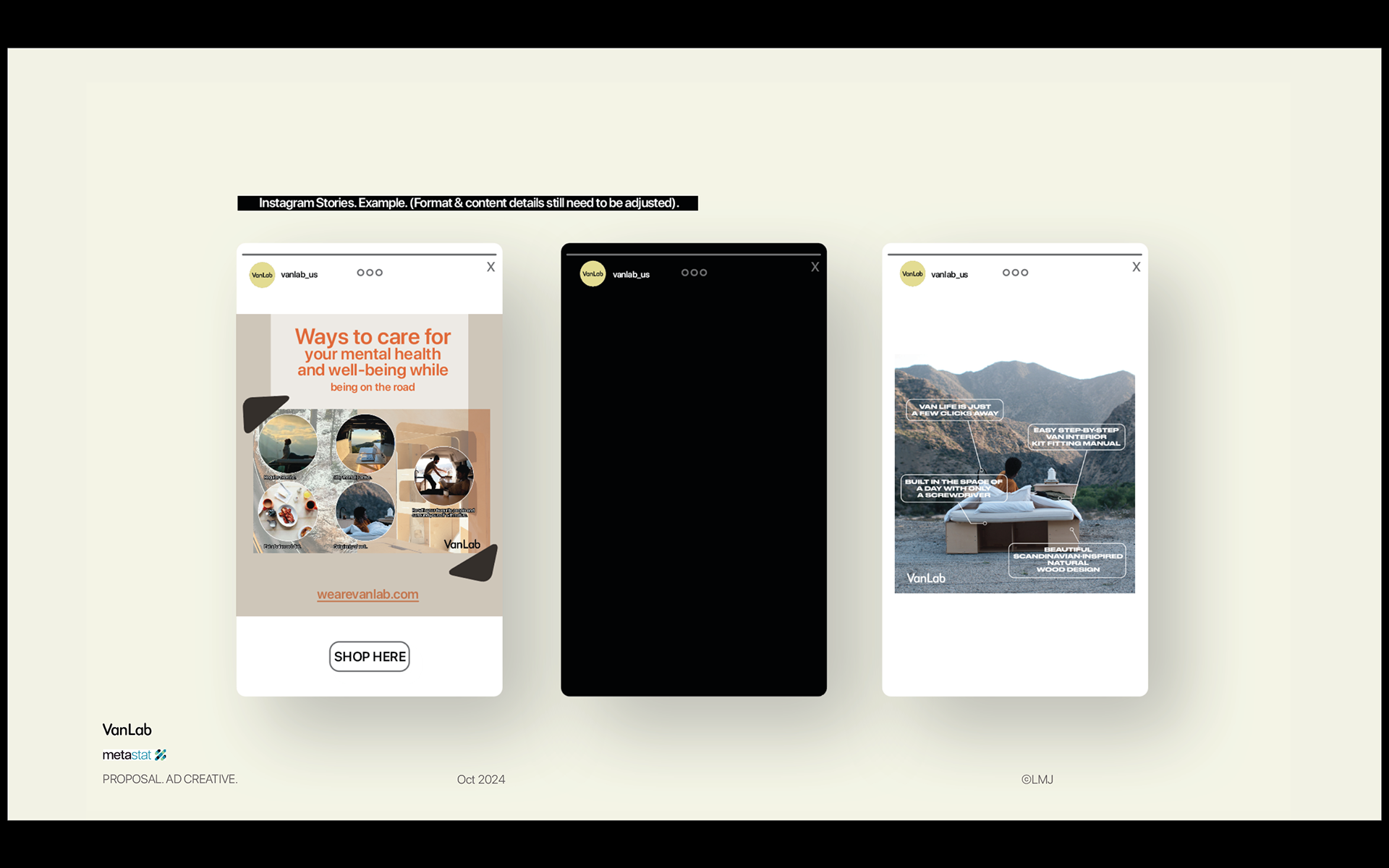This screenshot has width=1389, height=868.
Task: Click the VanLab footer logo
Action: coord(127,730)
